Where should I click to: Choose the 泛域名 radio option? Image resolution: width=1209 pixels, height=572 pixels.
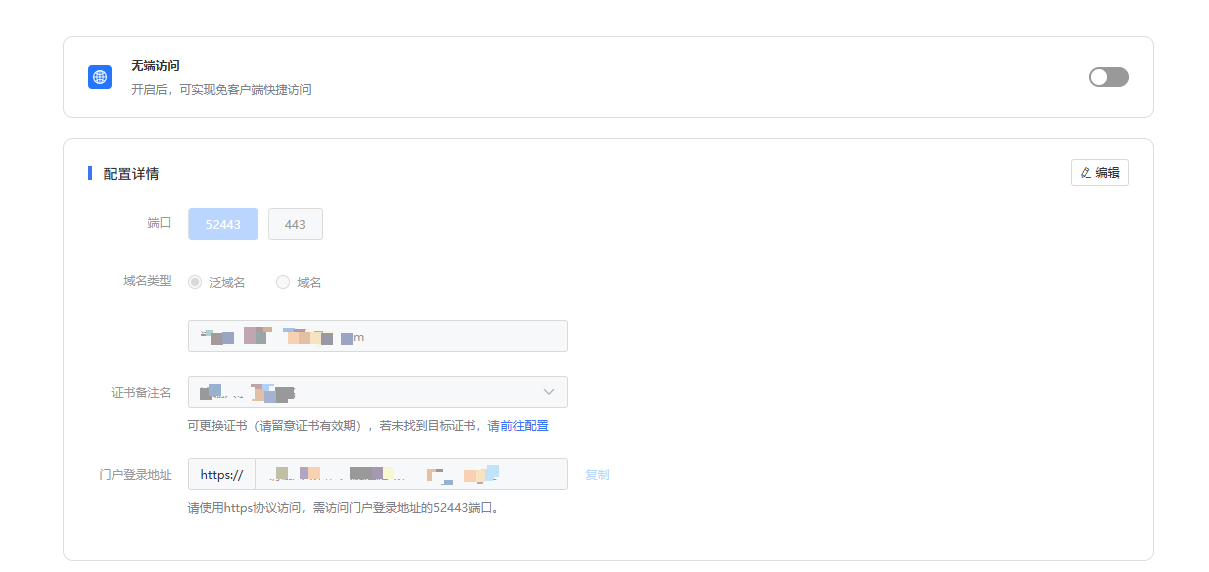(217, 282)
